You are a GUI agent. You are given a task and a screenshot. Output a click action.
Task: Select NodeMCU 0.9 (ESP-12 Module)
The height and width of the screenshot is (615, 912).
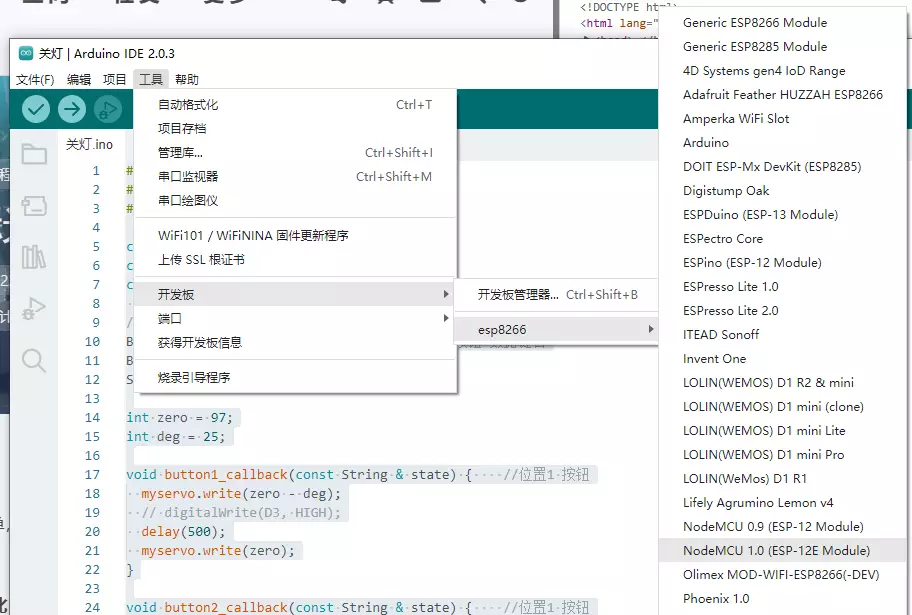[785, 527]
